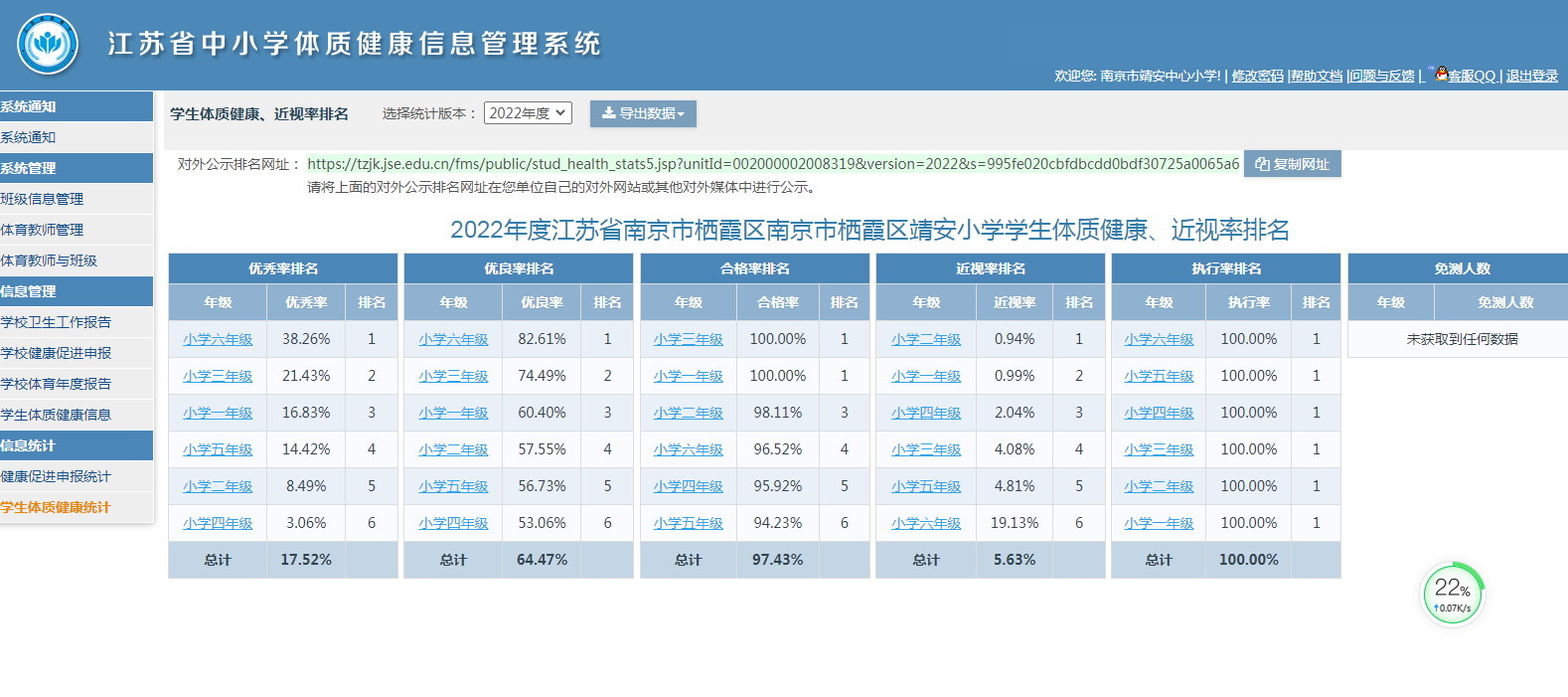Click the public ranking URL link
The height and width of the screenshot is (697, 1568).
click(773, 164)
